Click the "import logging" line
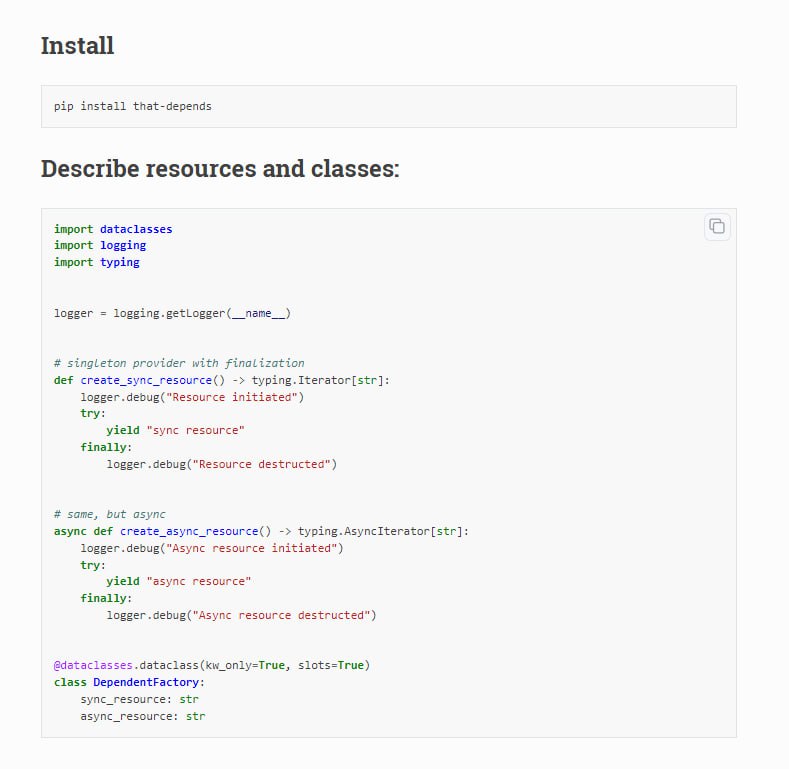Screen dimensions: 789x769 pos(100,245)
